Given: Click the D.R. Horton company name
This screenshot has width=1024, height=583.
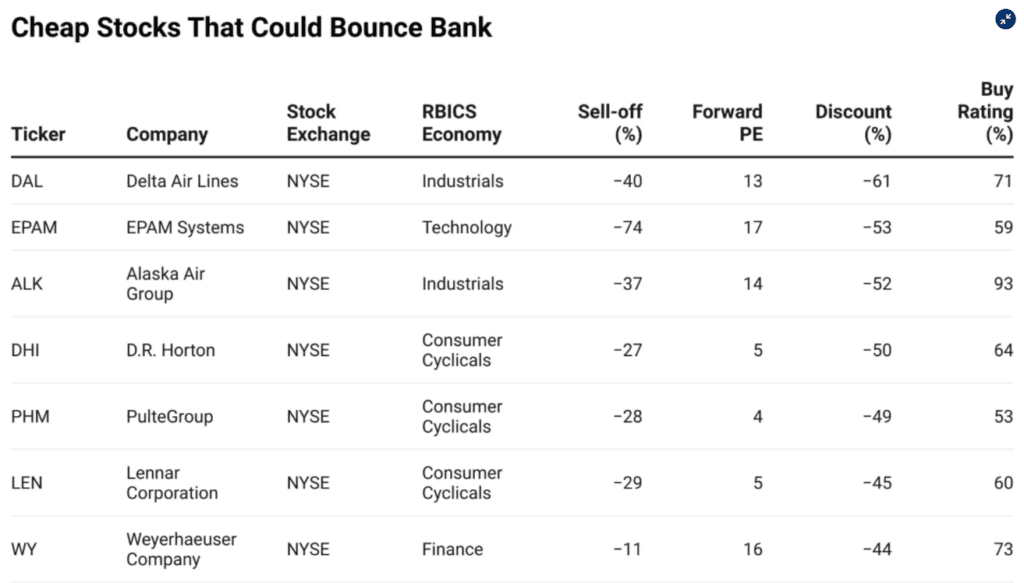Looking at the screenshot, I should tap(170, 350).
